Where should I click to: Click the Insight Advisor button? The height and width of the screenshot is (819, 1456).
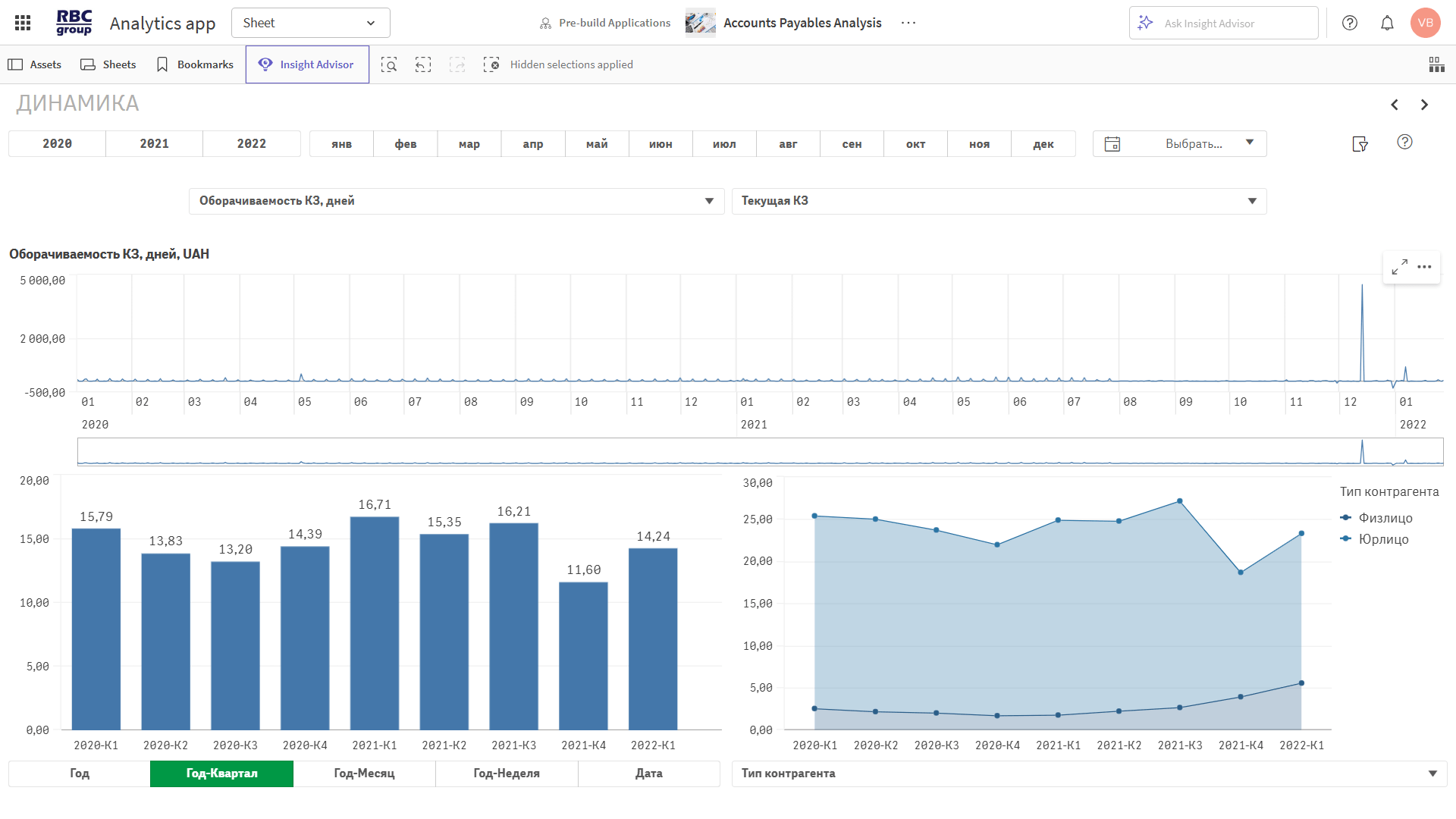tap(307, 64)
